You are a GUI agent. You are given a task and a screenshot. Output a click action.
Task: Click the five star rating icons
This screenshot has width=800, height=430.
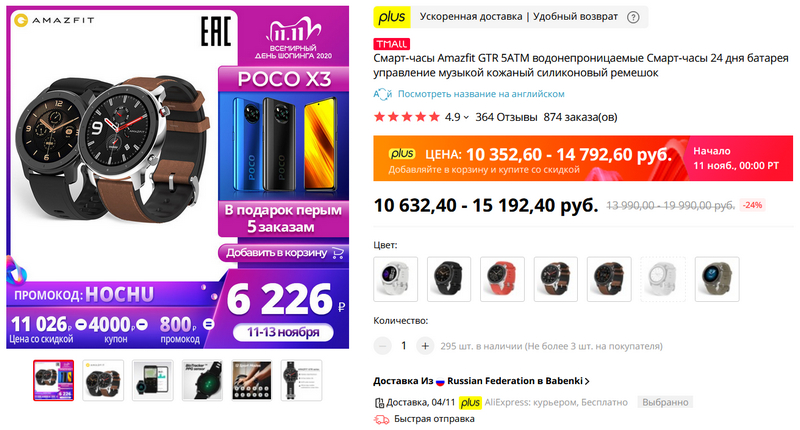click(407, 117)
